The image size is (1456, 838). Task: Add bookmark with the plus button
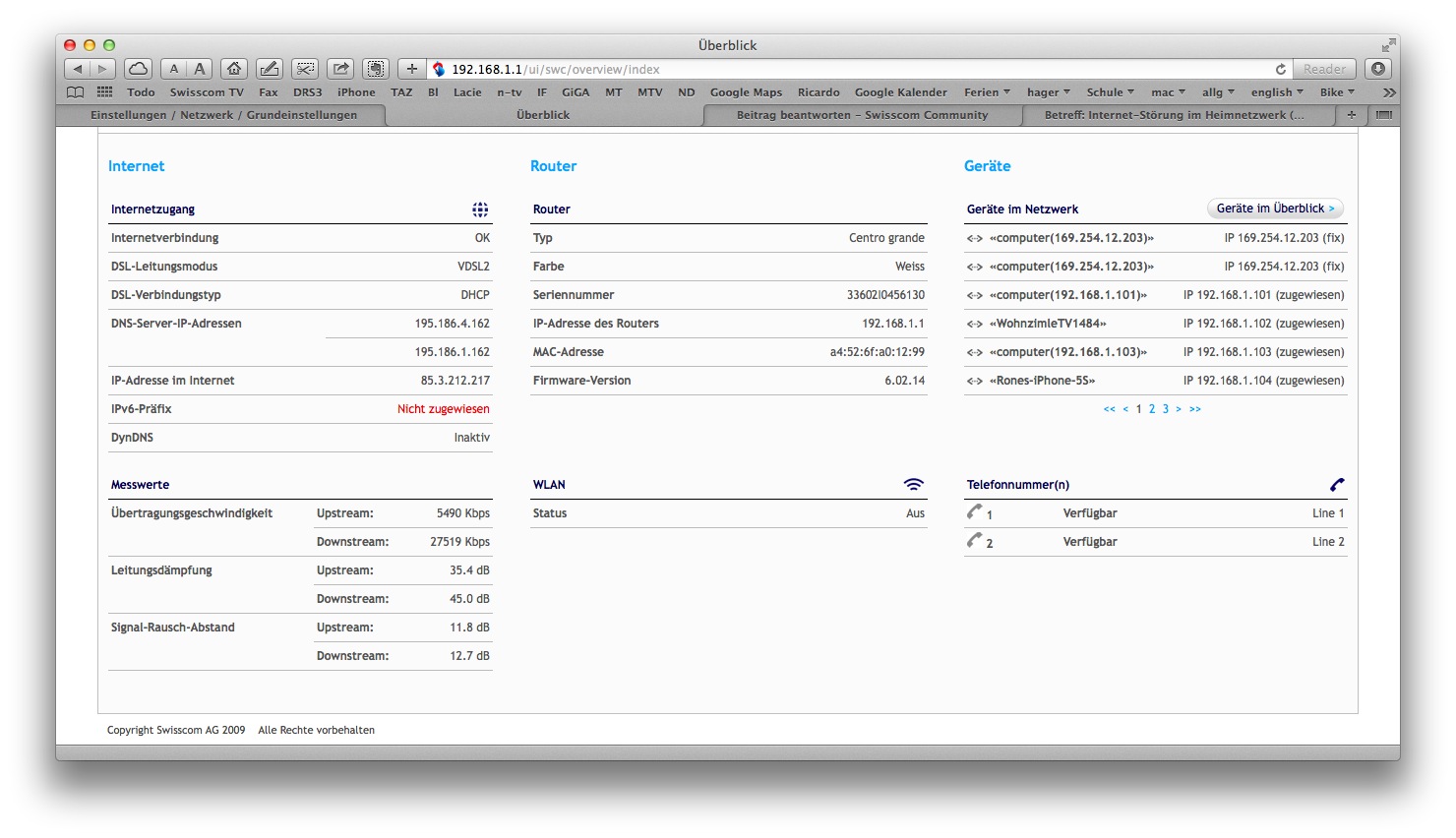pyautogui.click(x=411, y=69)
